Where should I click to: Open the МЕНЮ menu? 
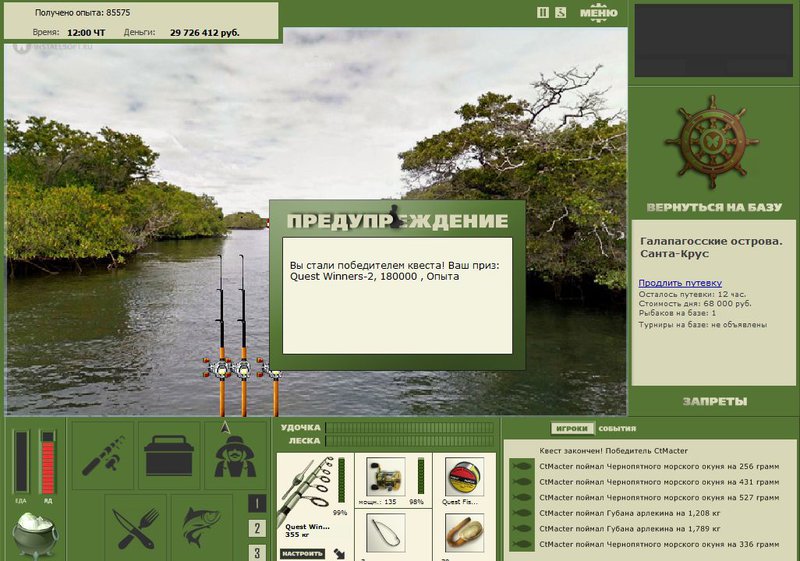coord(598,13)
